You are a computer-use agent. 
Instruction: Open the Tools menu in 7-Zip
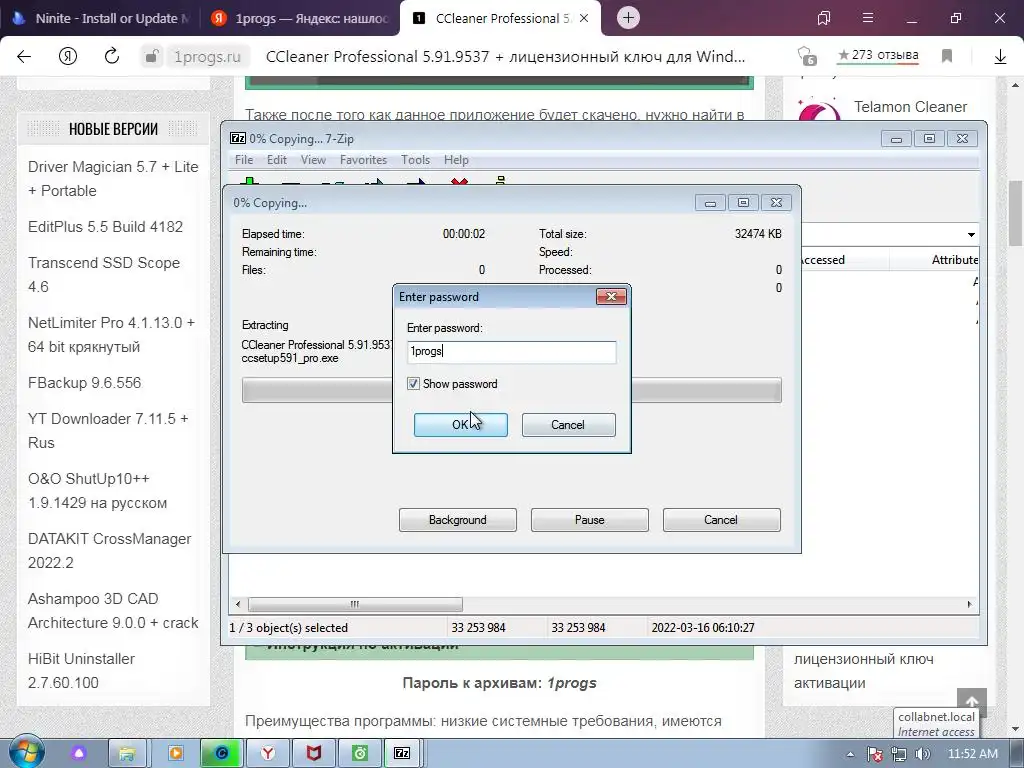coord(415,160)
